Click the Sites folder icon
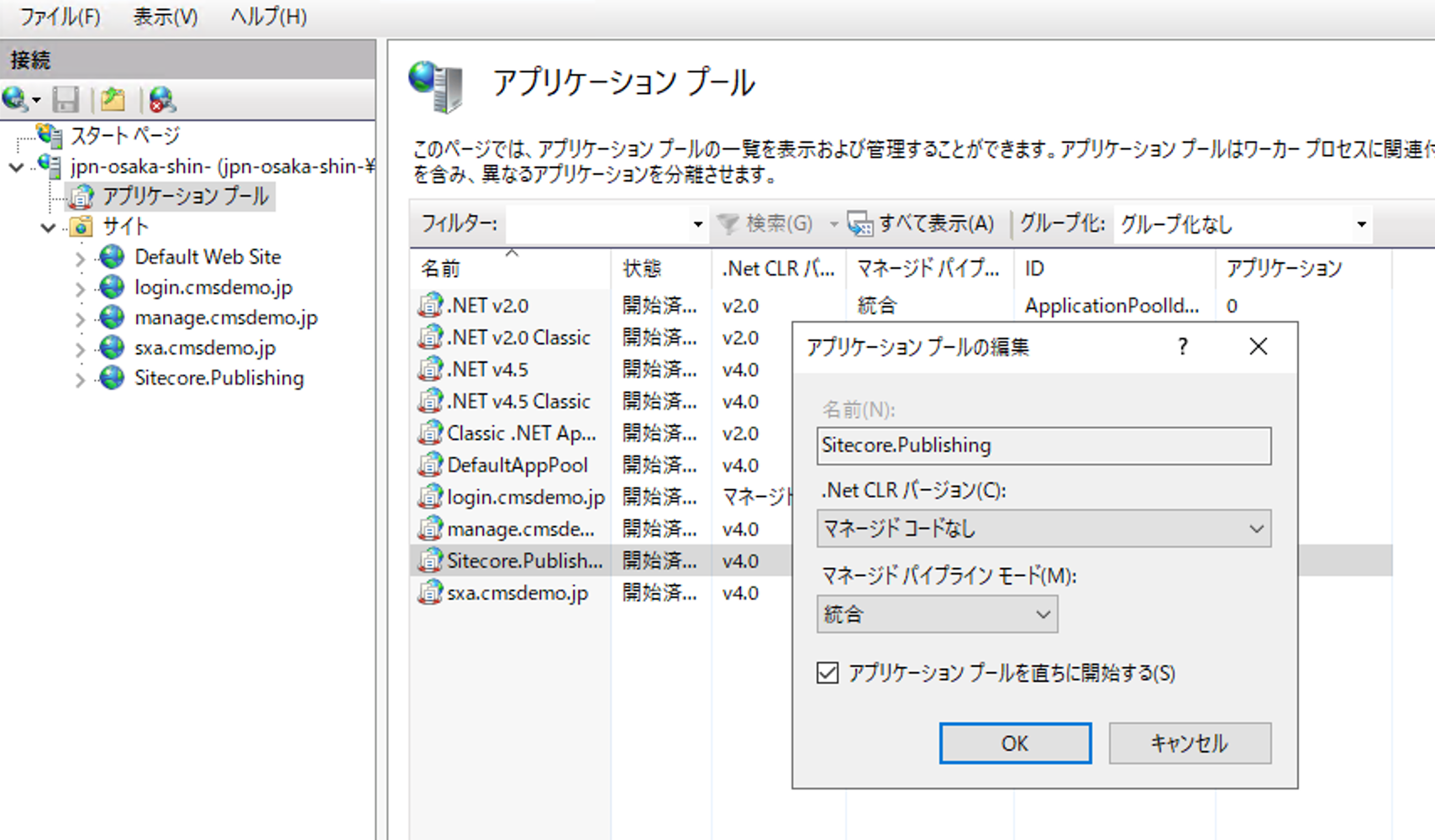1435x840 pixels. 81,227
